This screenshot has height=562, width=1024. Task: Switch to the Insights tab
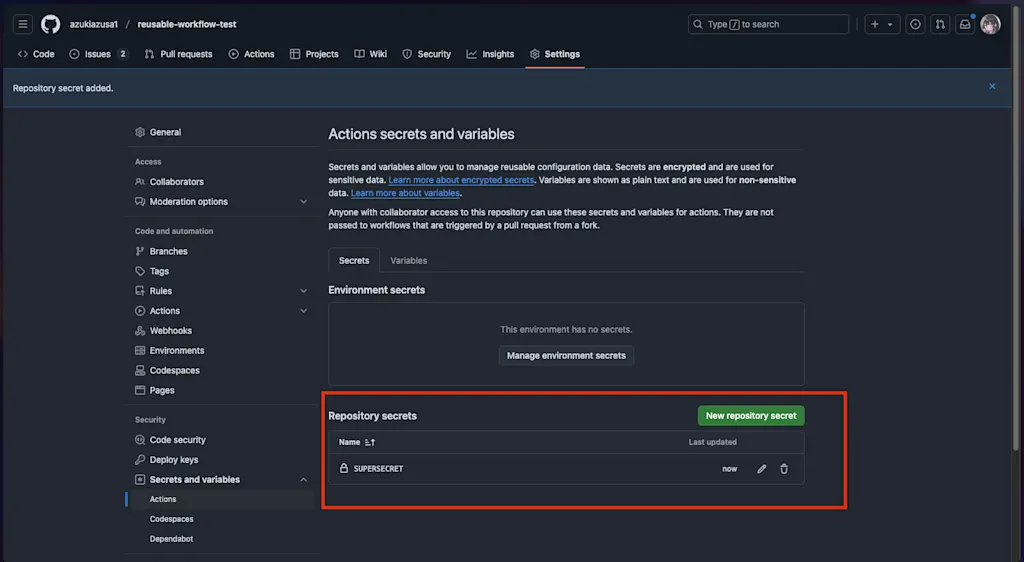tap(490, 54)
